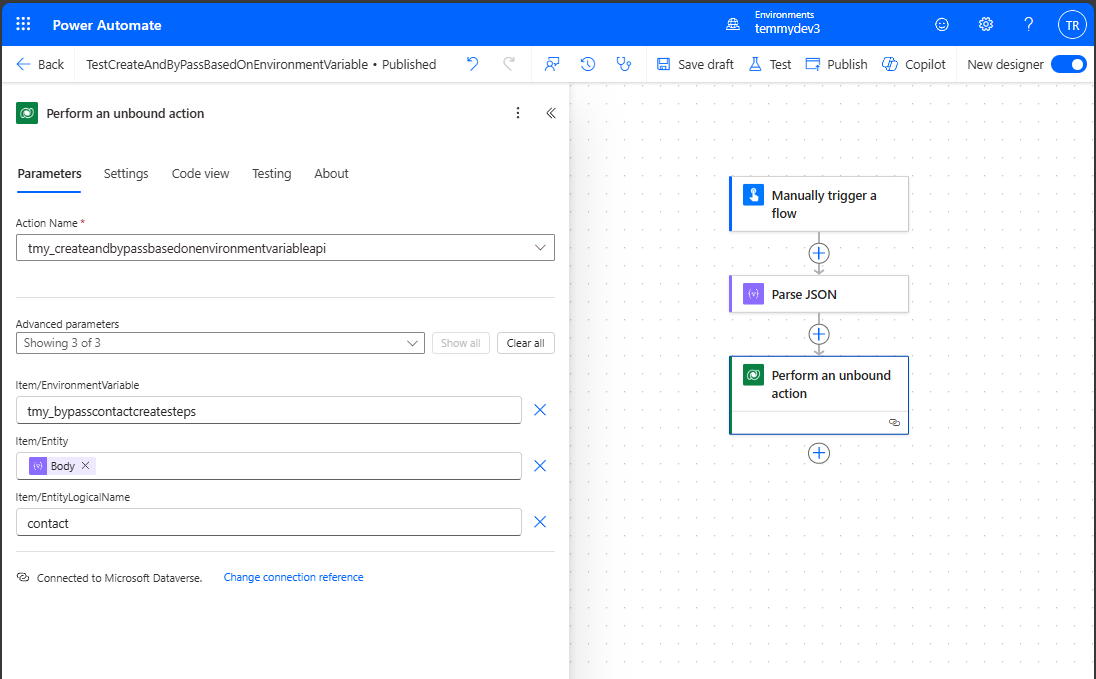
Task: Click the Manually trigger a flow icon
Action: (754, 195)
